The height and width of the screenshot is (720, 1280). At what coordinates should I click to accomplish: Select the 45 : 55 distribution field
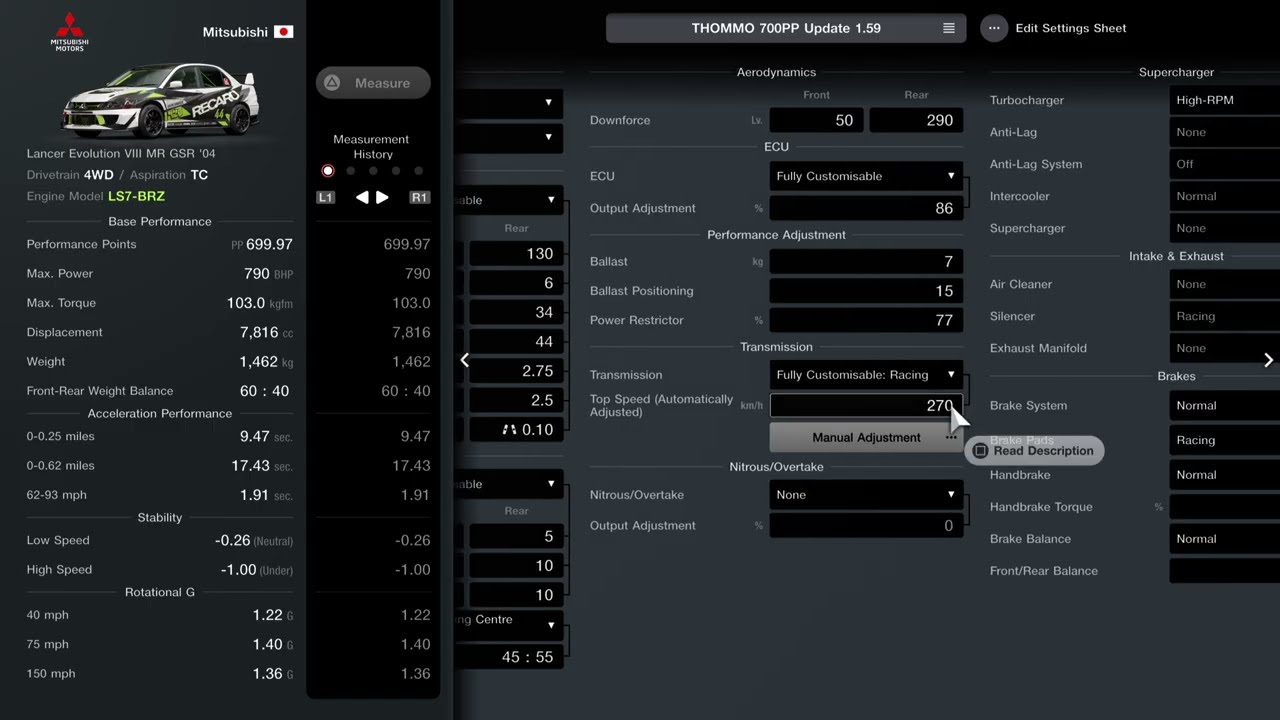tap(508, 657)
